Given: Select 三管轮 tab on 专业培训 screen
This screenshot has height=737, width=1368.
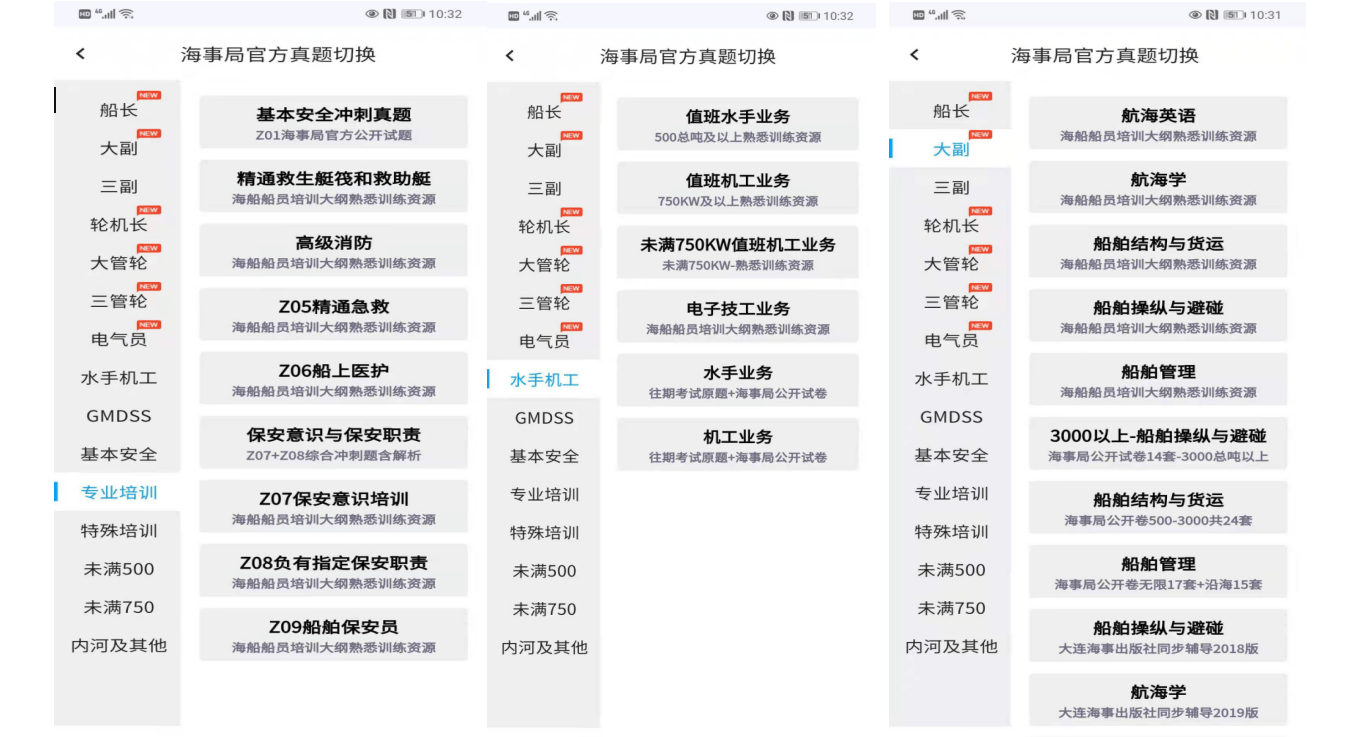Looking at the screenshot, I should [x=118, y=301].
